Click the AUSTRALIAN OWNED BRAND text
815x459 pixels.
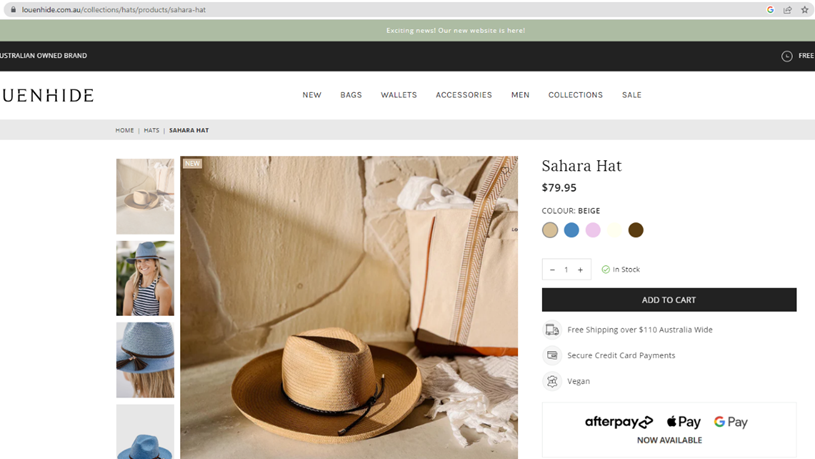coord(43,56)
